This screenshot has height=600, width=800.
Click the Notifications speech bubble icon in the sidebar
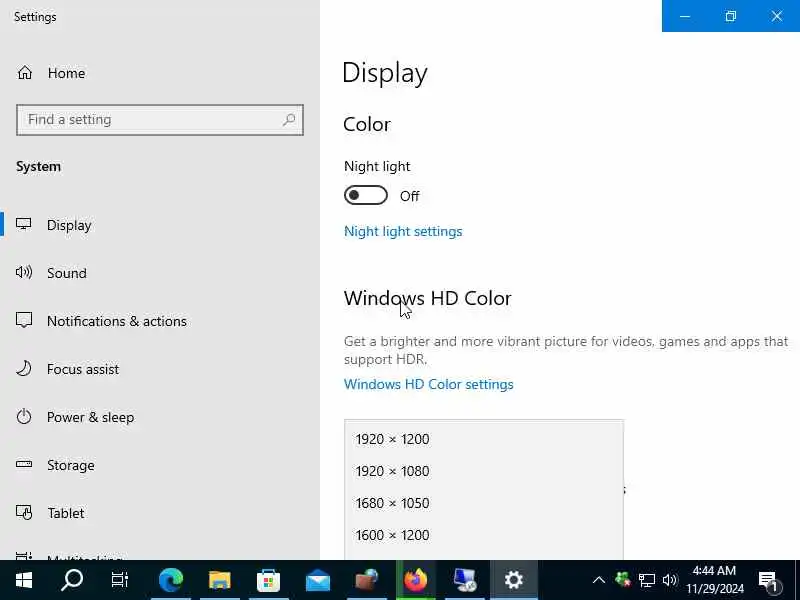pyautogui.click(x=24, y=320)
